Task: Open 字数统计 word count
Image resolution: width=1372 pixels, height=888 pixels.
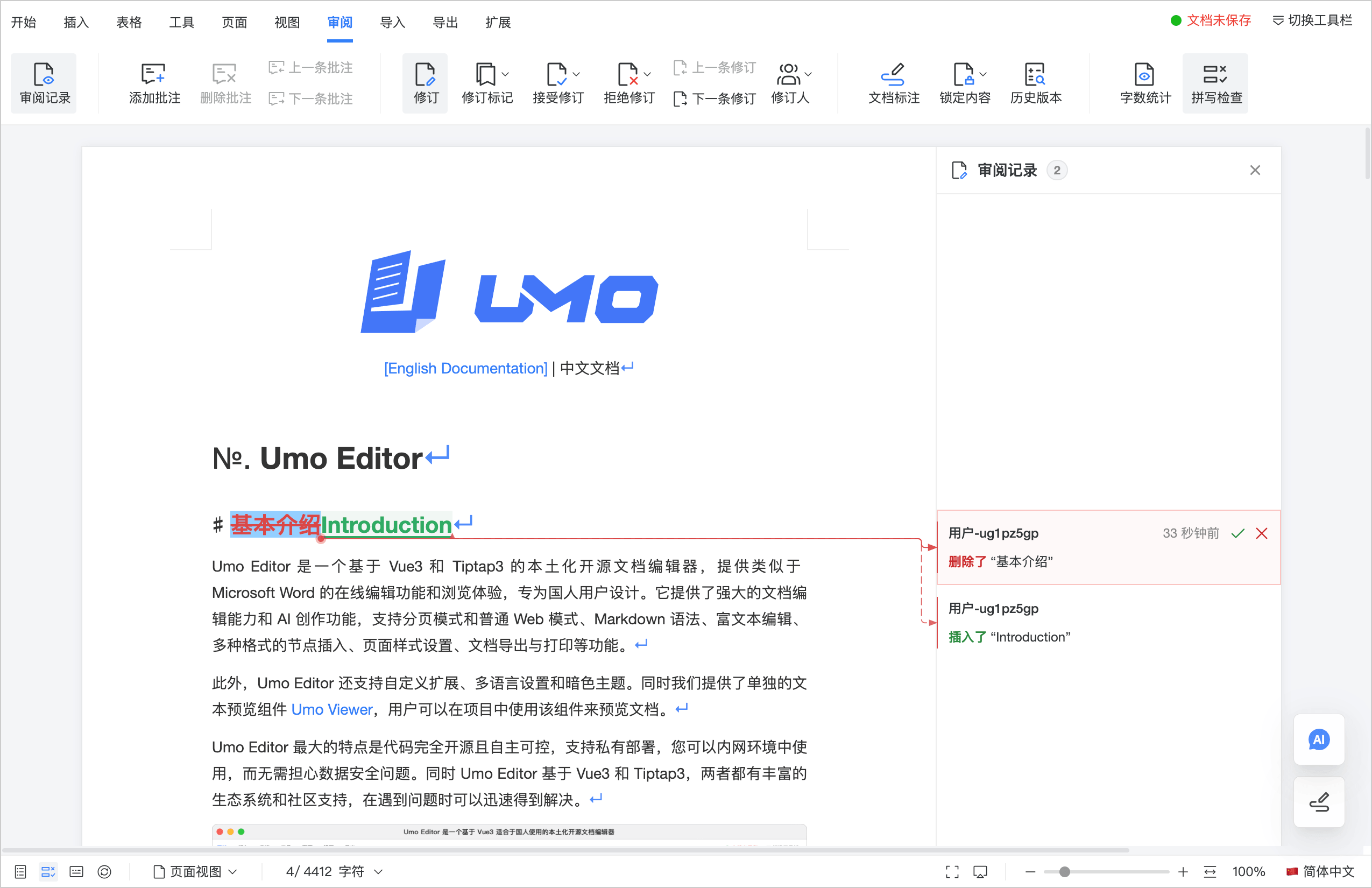Action: (x=1145, y=83)
